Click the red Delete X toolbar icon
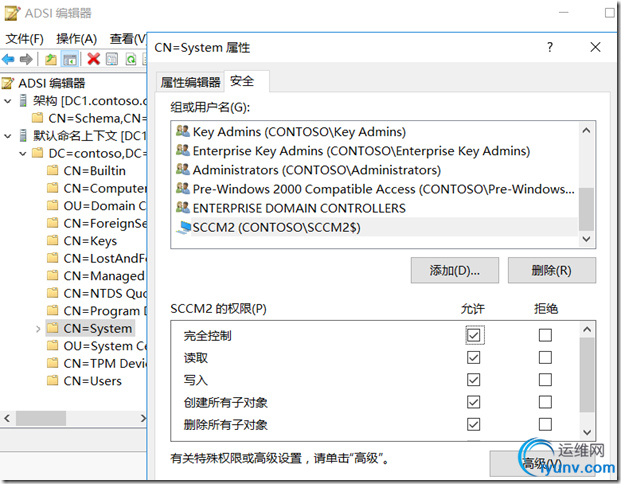 click(x=93, y=59)
